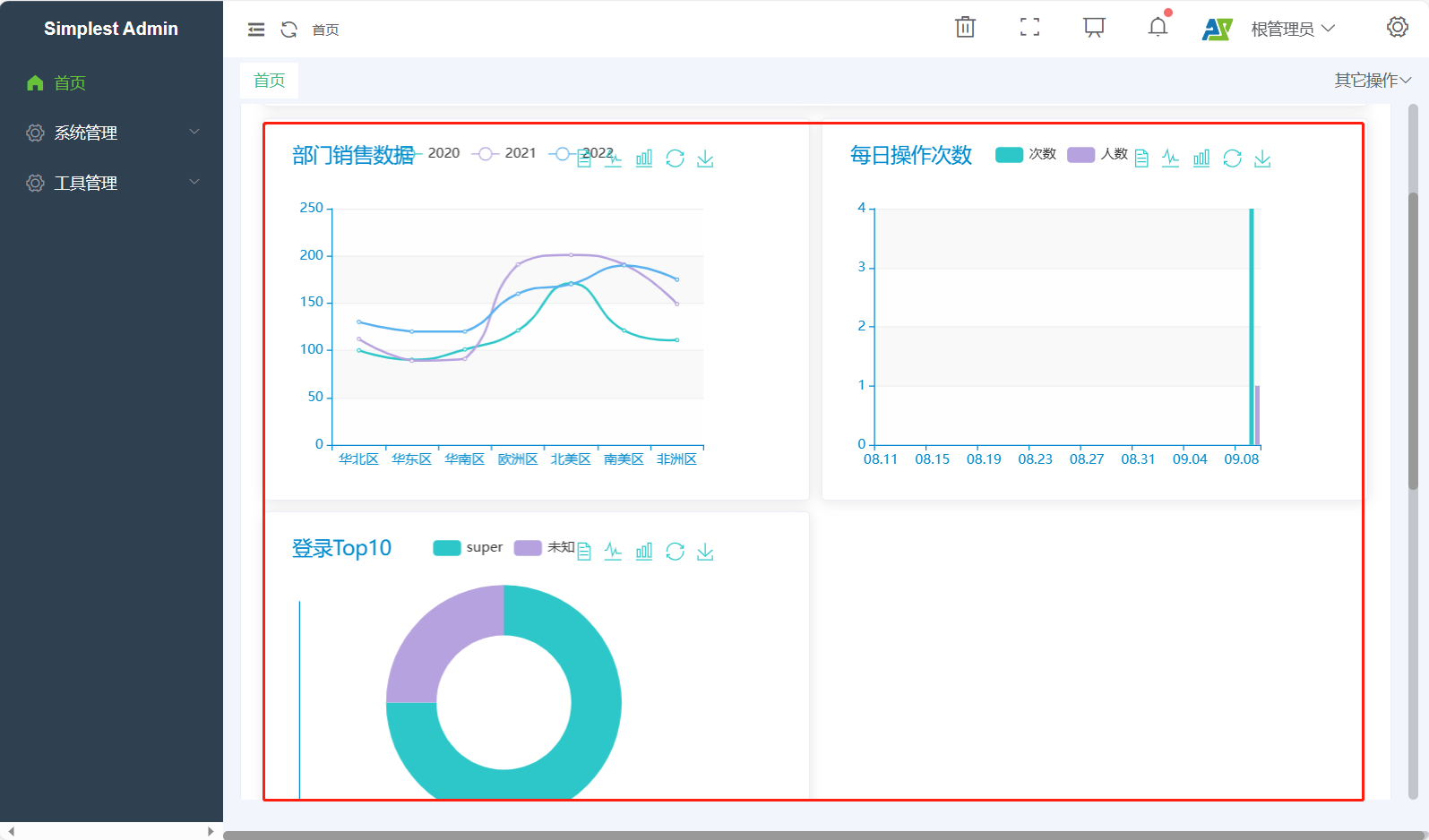The height and width of the screenshot is (840, 1429).
Task: Click the trash can icon in the header
Action: (965, 28)
